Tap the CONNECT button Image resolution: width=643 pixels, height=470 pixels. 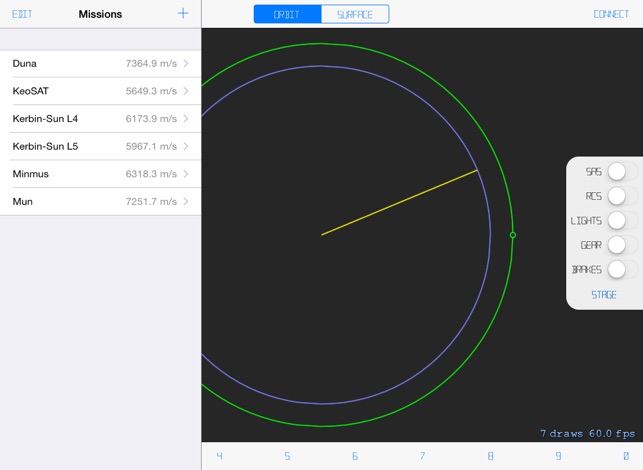point(611,14)
